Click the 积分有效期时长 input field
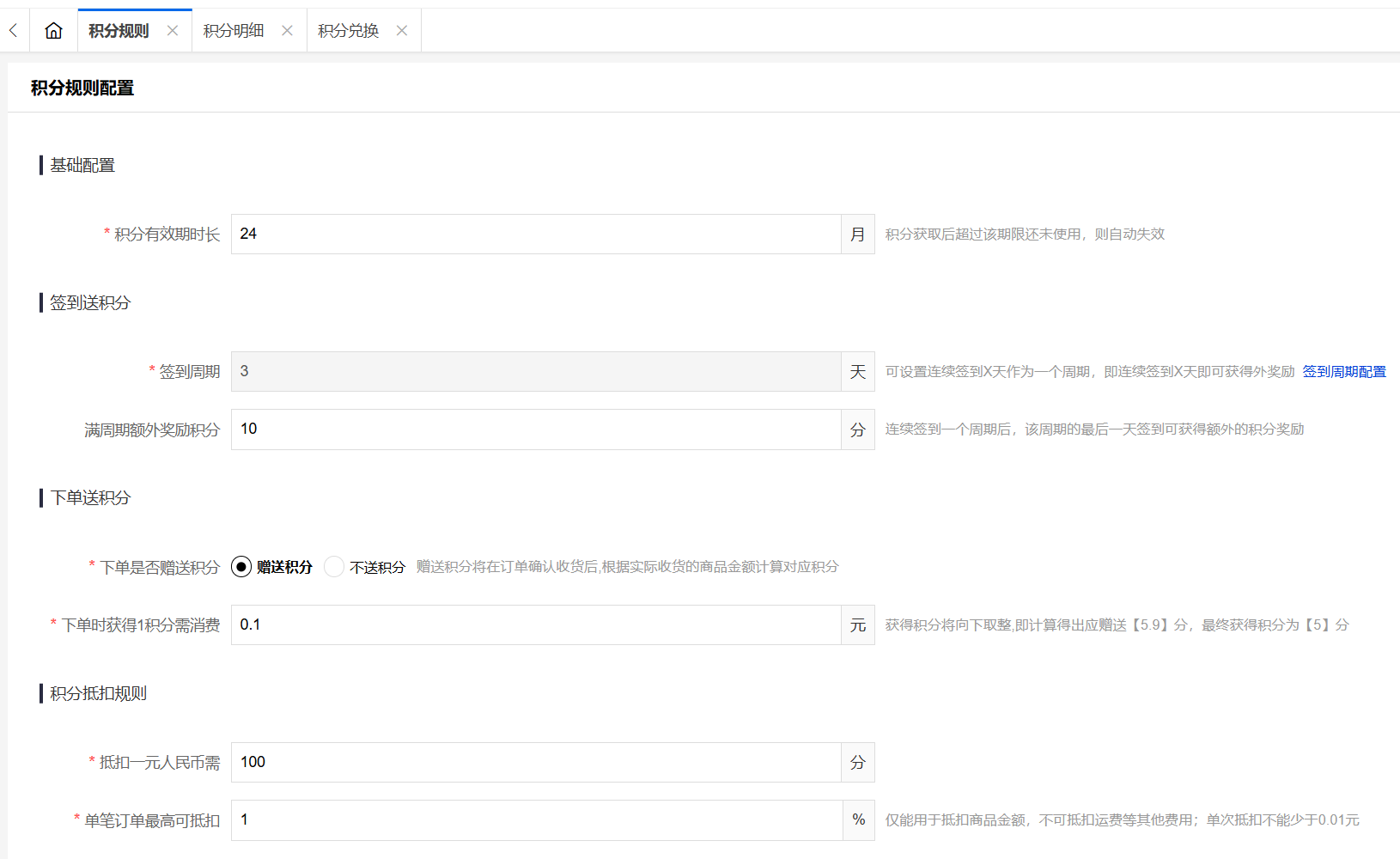The width and height of the screenshot is (1400, 859). [x=535, y=235]
